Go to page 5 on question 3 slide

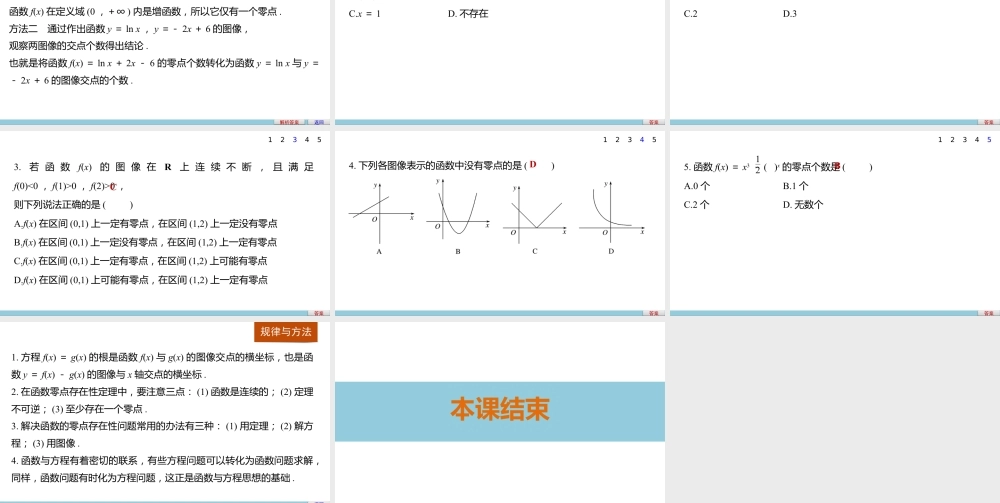(x=320, y=140)
